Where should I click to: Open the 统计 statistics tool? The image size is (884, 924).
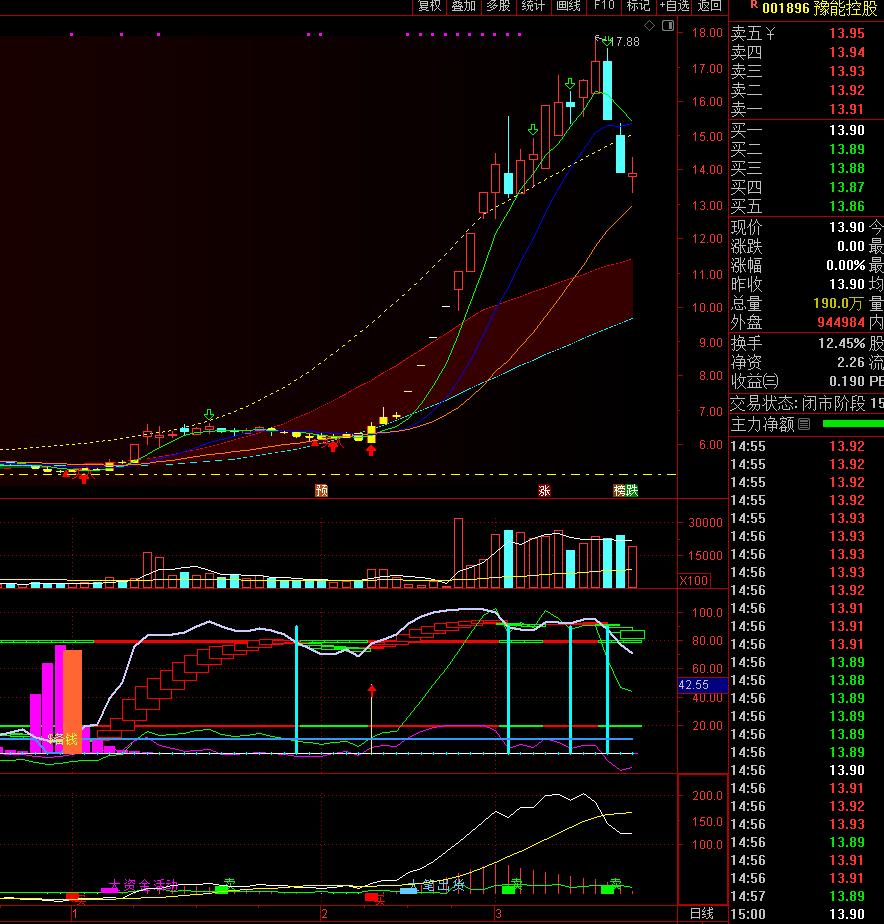(533, 6)
